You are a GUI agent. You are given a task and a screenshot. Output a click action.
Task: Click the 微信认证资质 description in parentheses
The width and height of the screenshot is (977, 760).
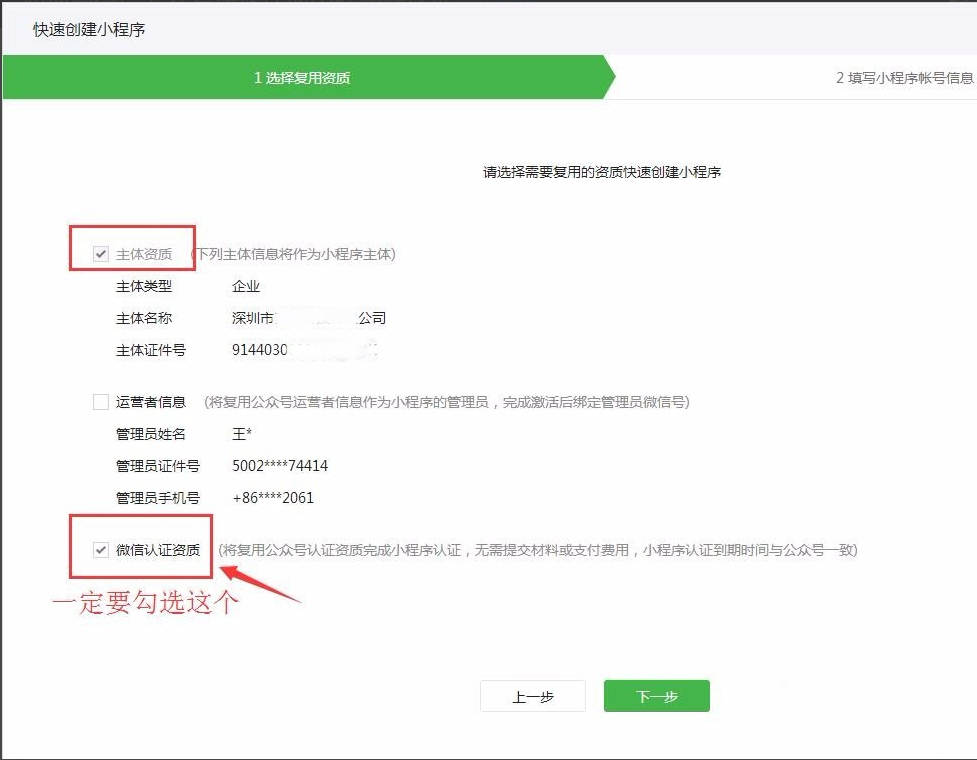pyautogui.click(x=538, y=550)
